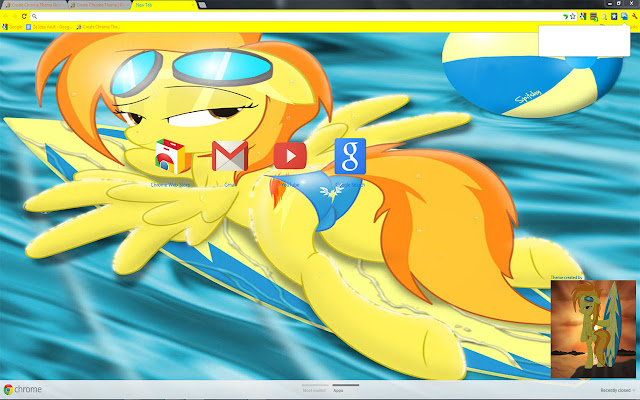This screenshot has width=640, height=400.
Task: Launch the Gmail app icon
Action: (229, 156)
